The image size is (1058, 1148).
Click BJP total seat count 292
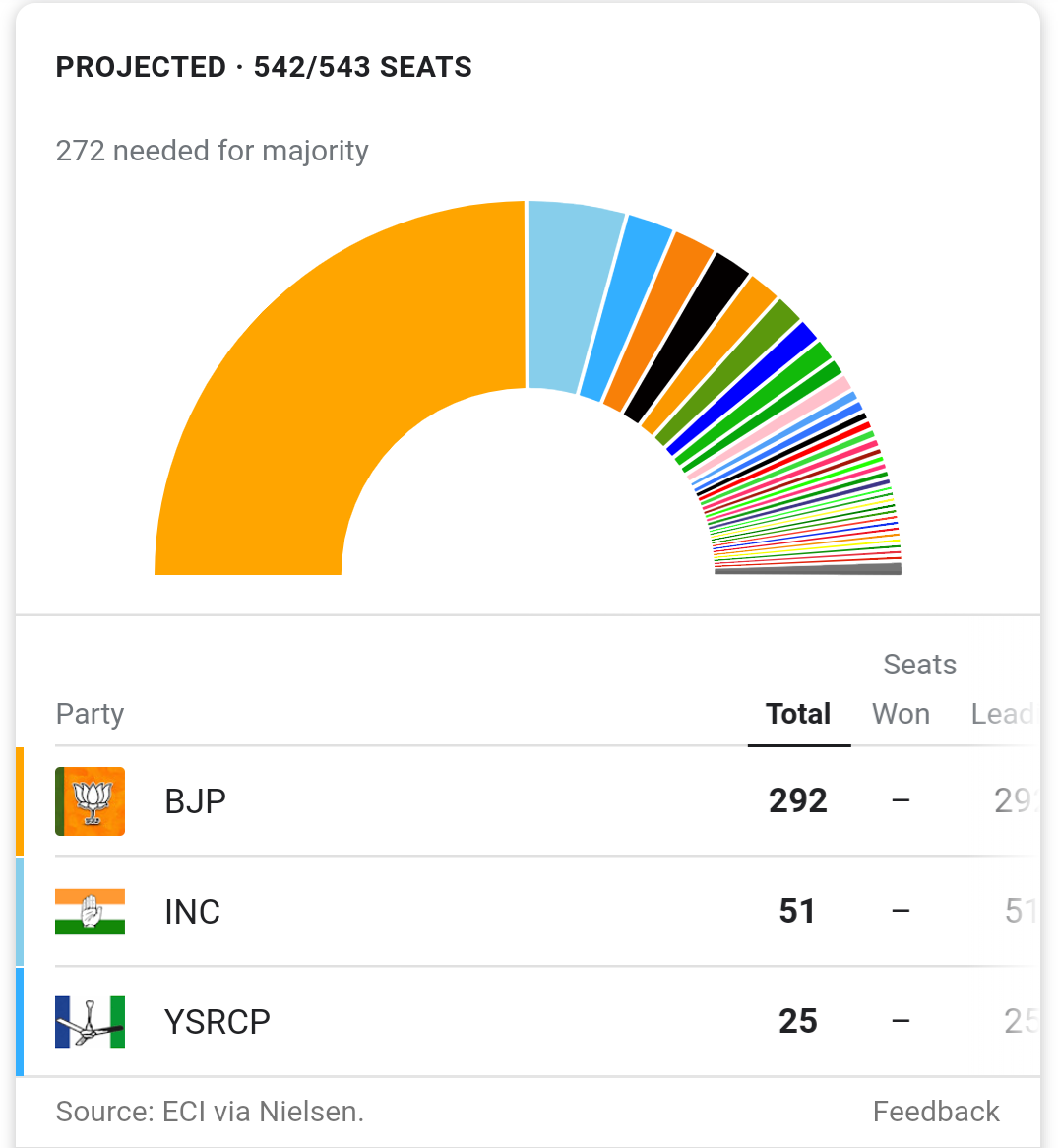pos(798,801)
